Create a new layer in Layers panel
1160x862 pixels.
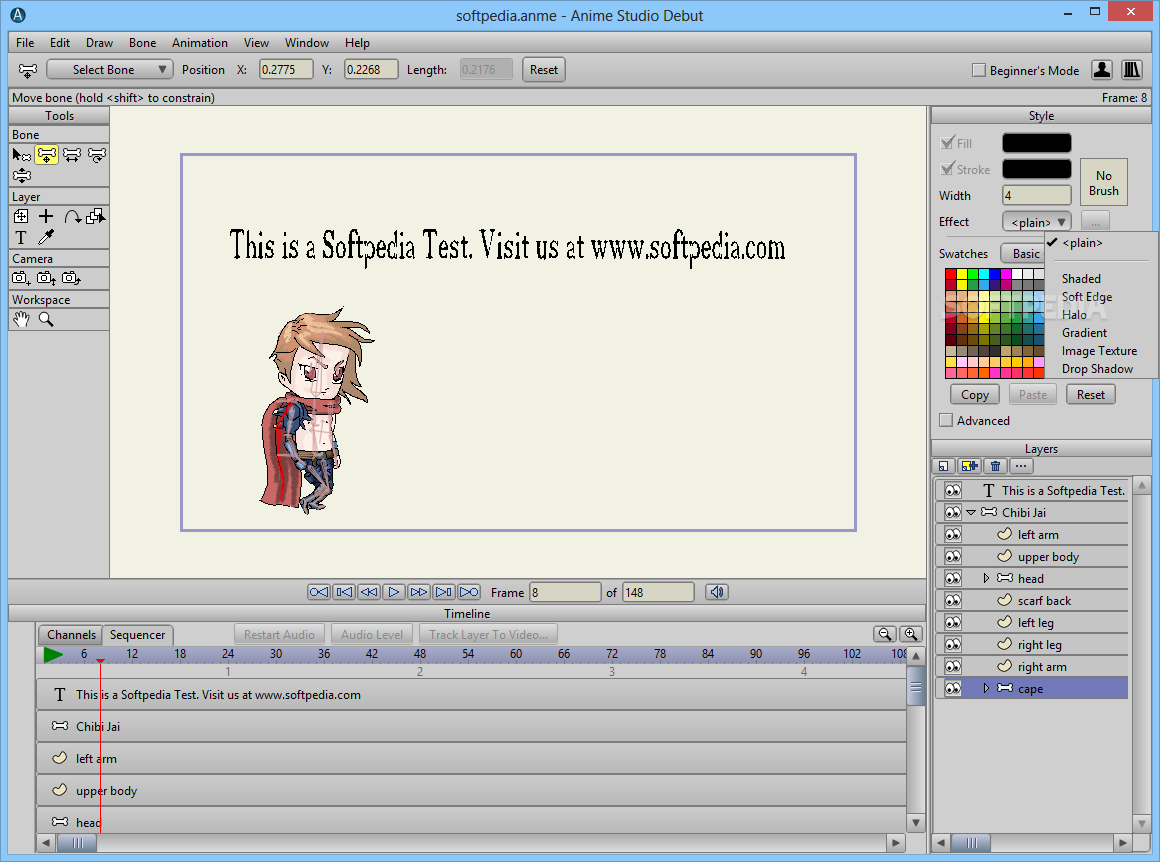point(943,466)
